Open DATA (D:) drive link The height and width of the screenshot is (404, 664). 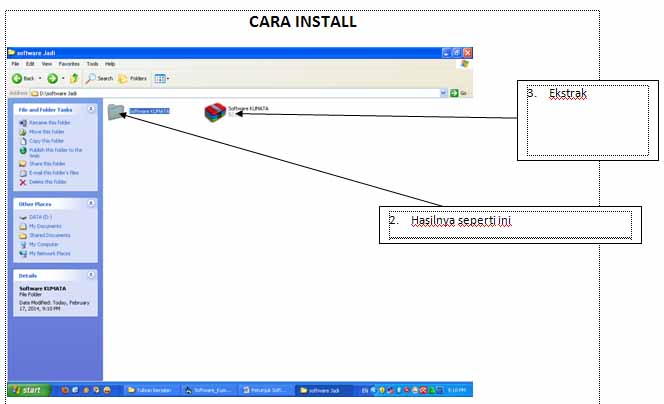pyautogui.click(x=40, y=217)
